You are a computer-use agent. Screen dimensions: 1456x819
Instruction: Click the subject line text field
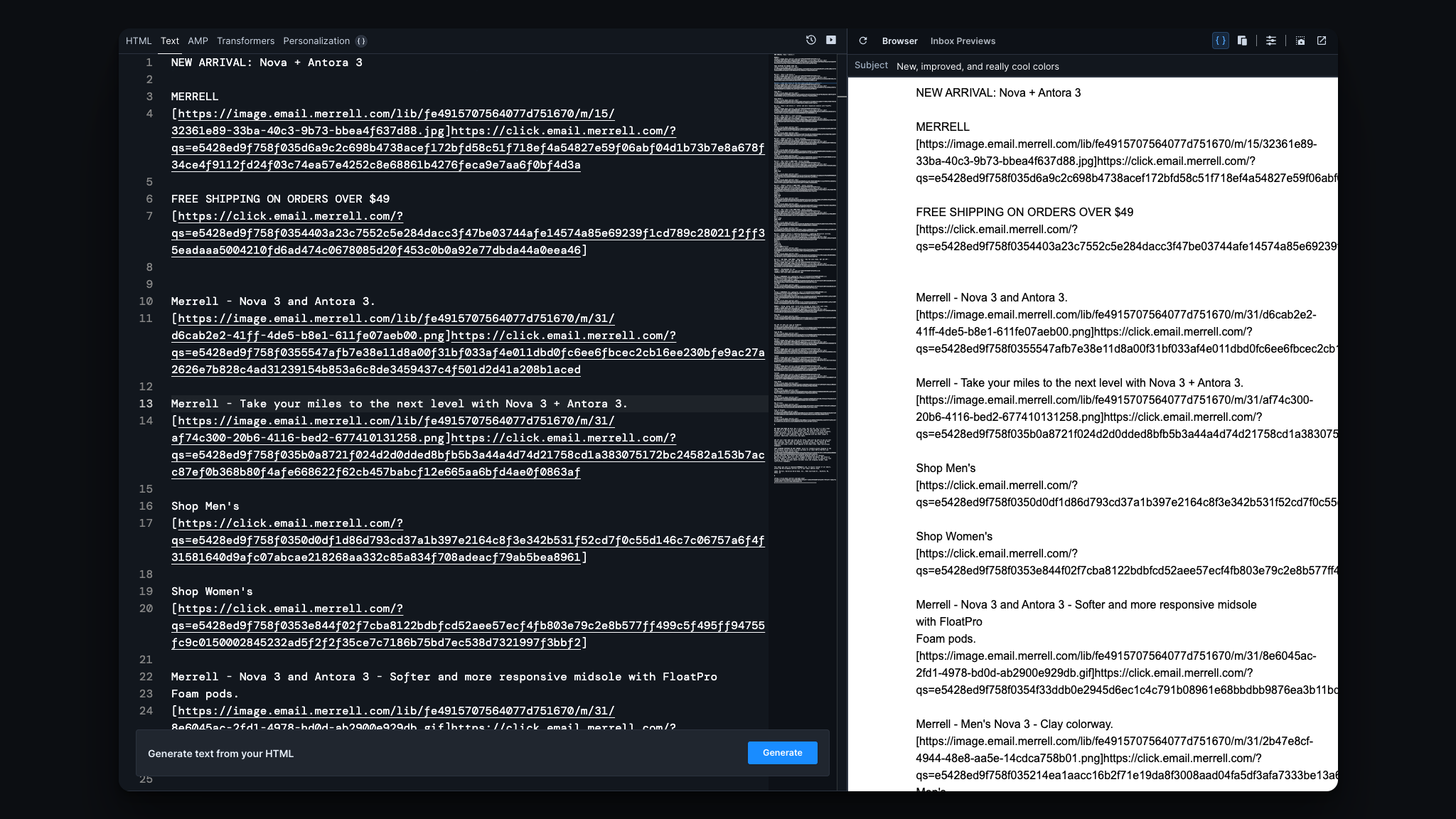(978, 67)
